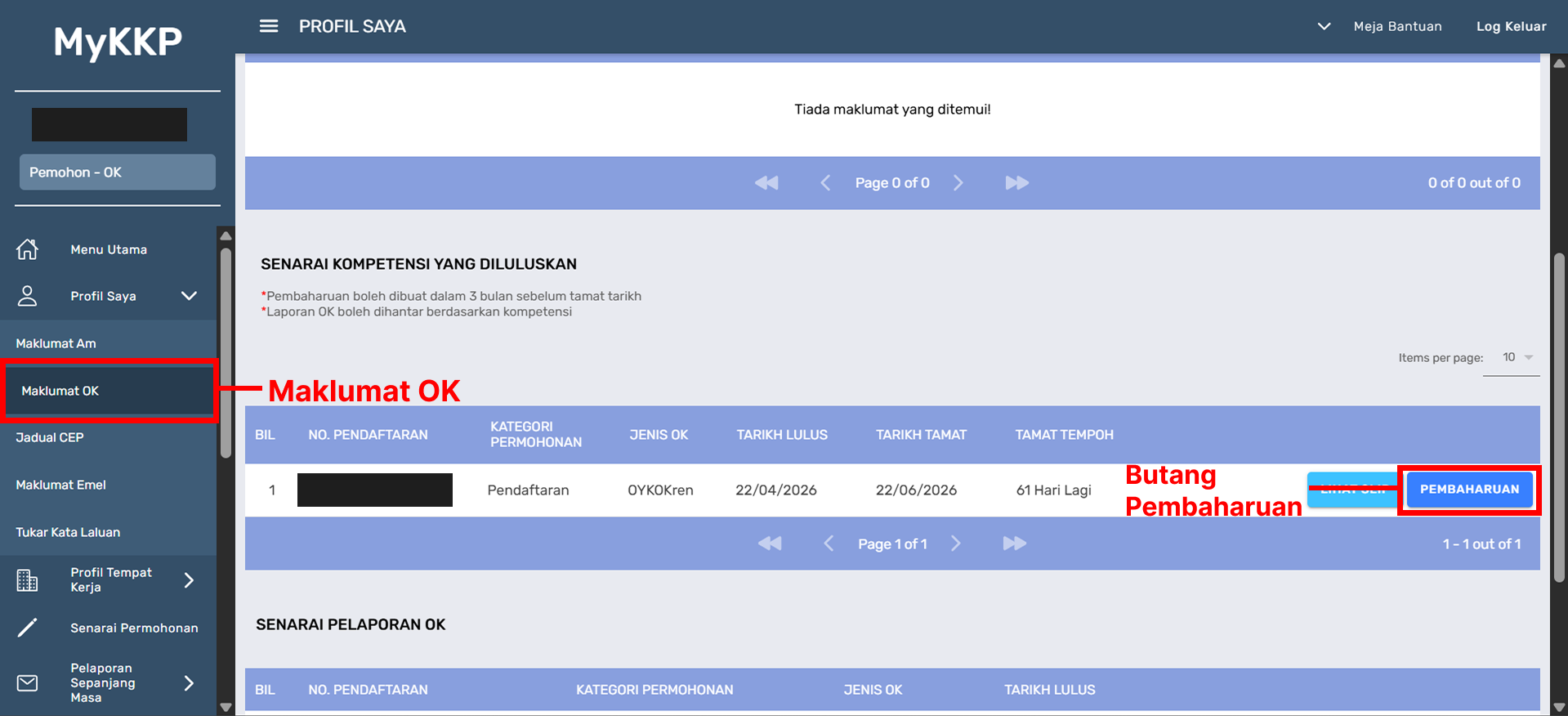Open the hamburger menu icon
Viewport: 1568px width, 716px height.
pyautogui.click(x=269, y=26)
